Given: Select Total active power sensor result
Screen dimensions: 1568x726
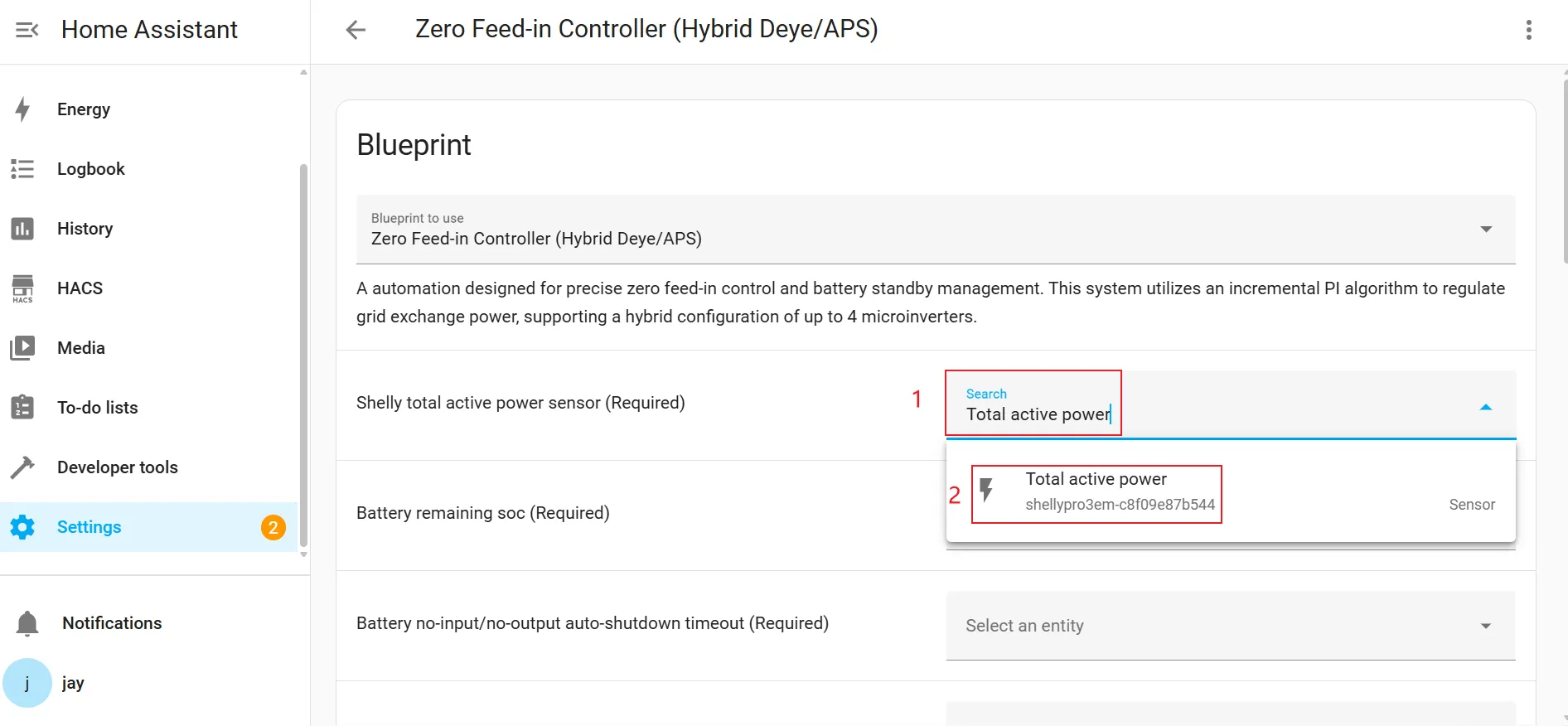Looking at the screenshot, I should tap(1096, 492).
